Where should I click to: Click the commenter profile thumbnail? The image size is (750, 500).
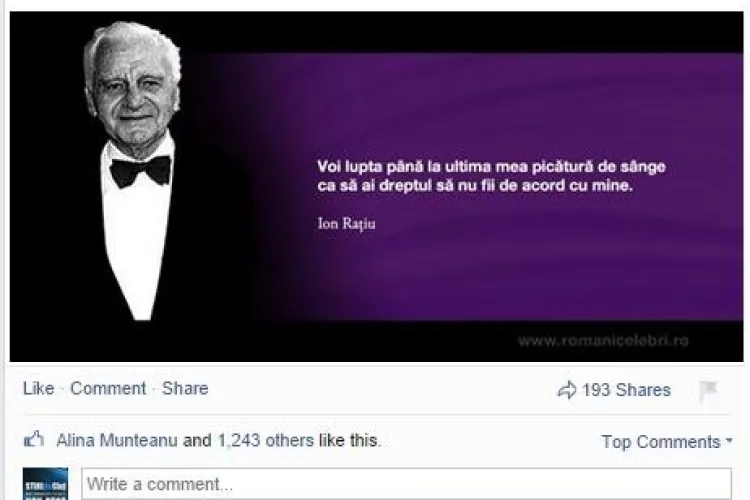pos(45,484)
